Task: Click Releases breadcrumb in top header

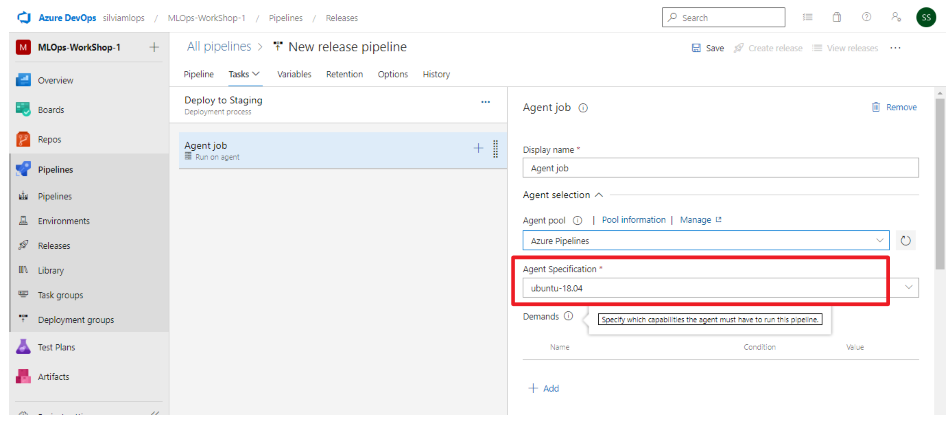Action: (341, 18)
